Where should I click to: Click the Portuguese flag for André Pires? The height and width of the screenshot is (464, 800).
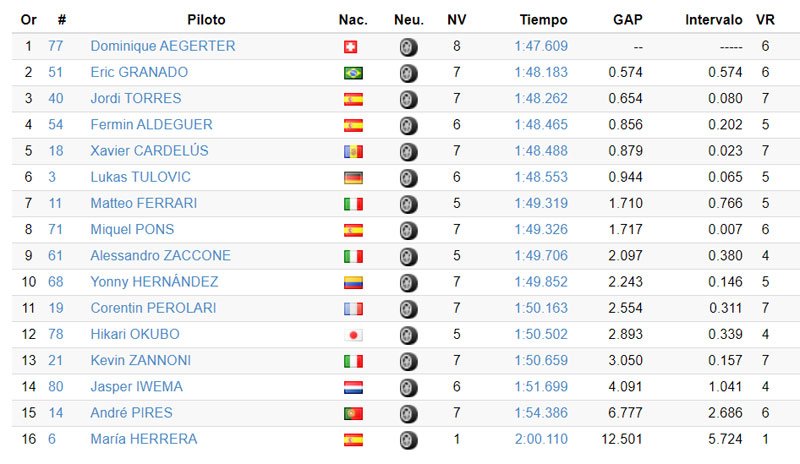353,413
